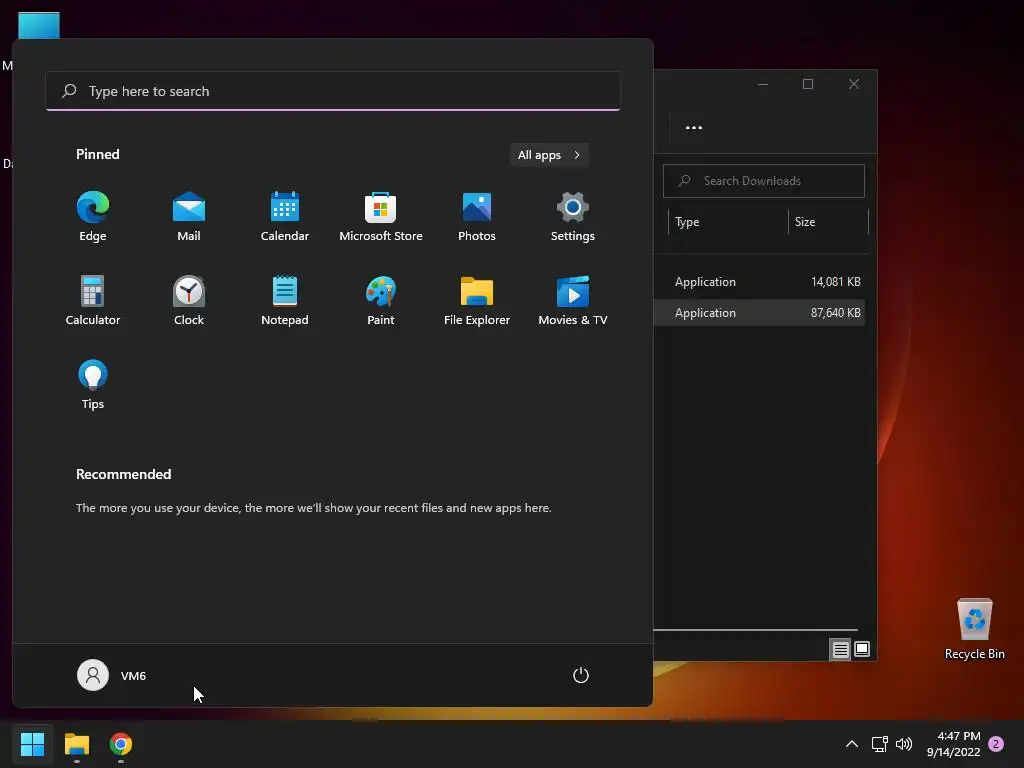The image size is (1024, 768).
Task: Click the Search Downloads box in Explorer
Action: [763, 181]
